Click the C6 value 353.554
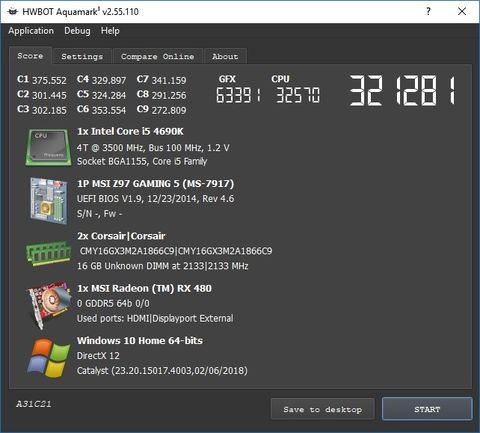This screenshot has width=480, height=433. coord(109,110)
